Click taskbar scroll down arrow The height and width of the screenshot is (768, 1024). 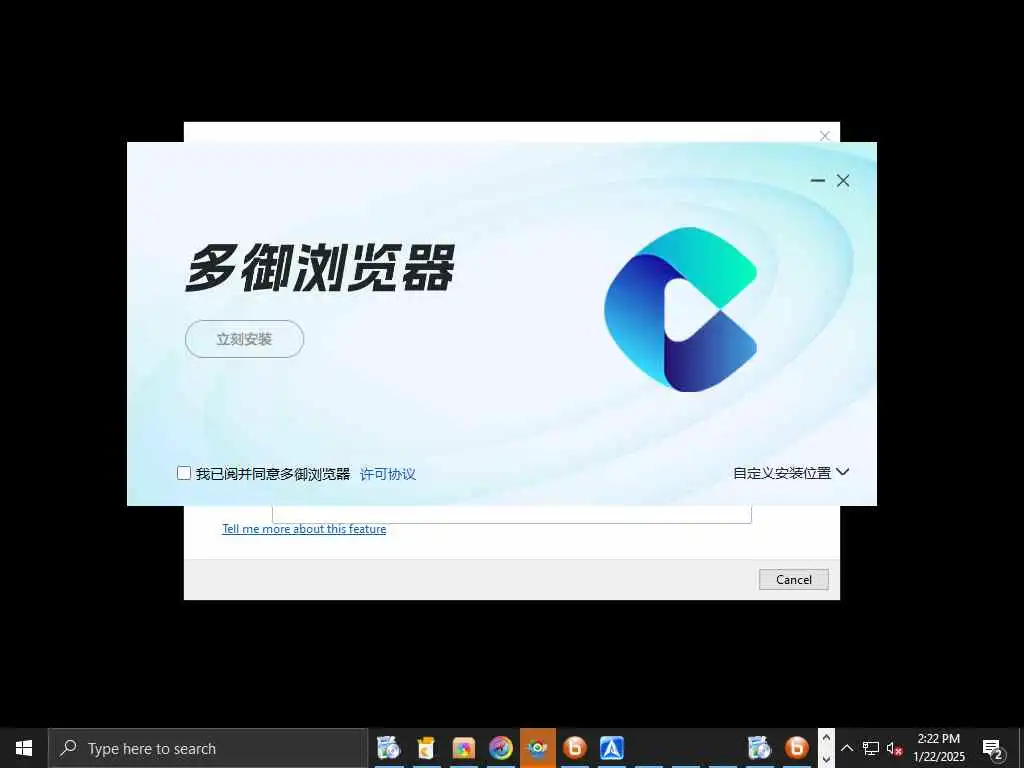click(826, 758)
